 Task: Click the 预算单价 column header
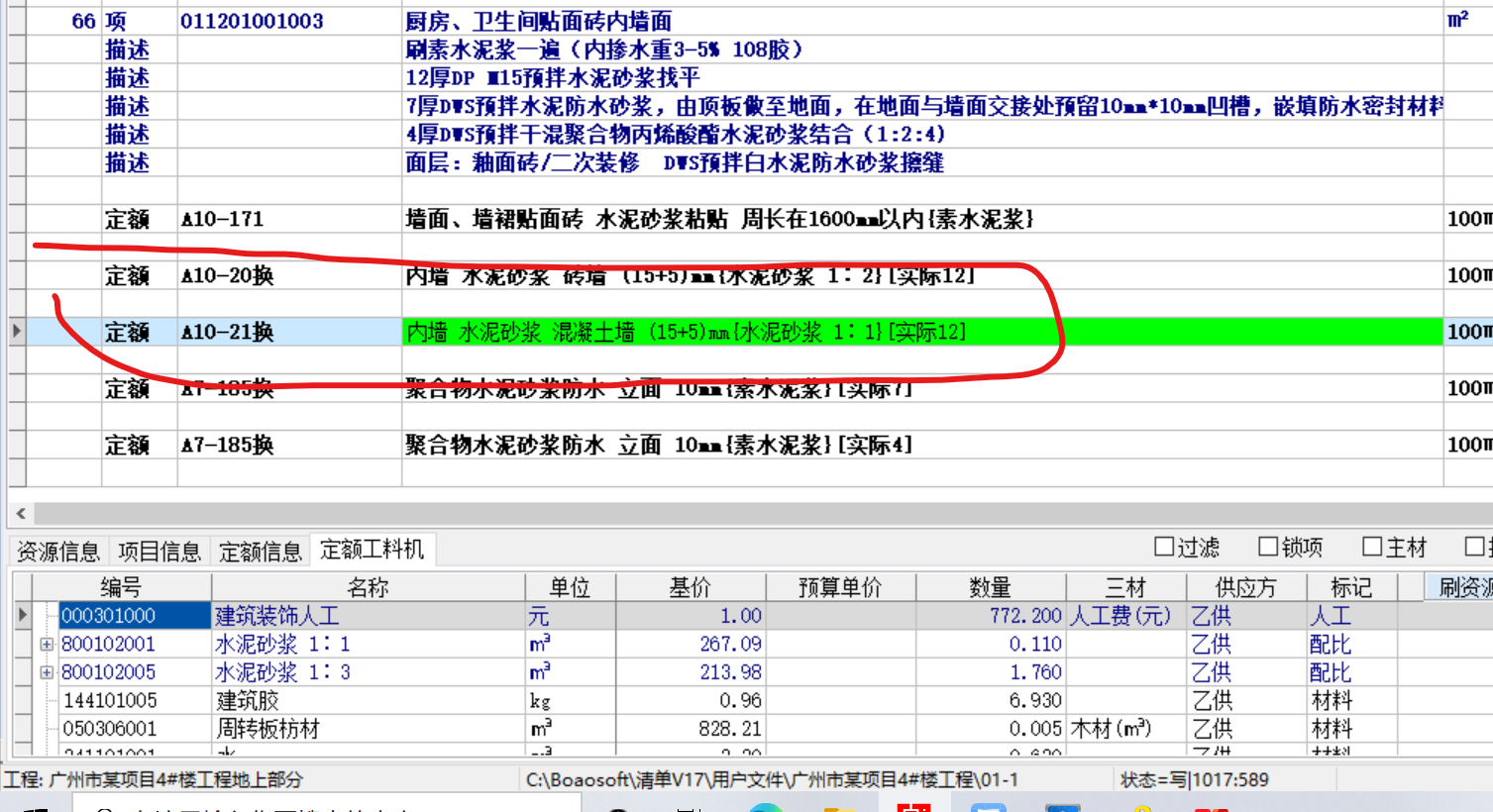tap(840, 587)
